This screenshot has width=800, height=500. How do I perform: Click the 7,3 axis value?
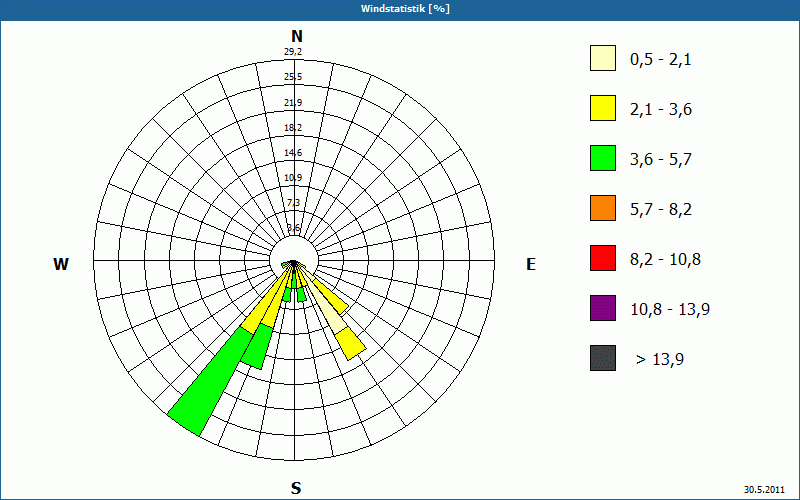coord(293,203)
